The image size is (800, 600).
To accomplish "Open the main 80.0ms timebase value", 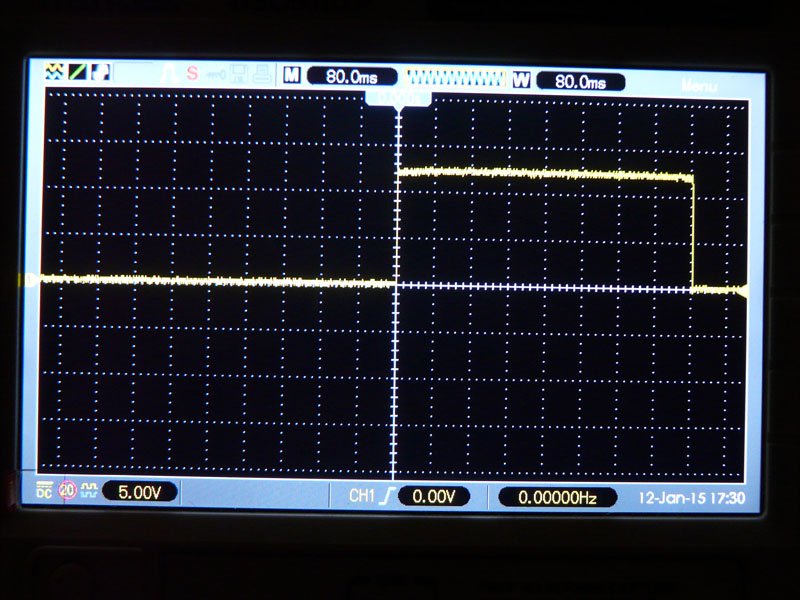I will pyautogui.click(x=350, y=76).
